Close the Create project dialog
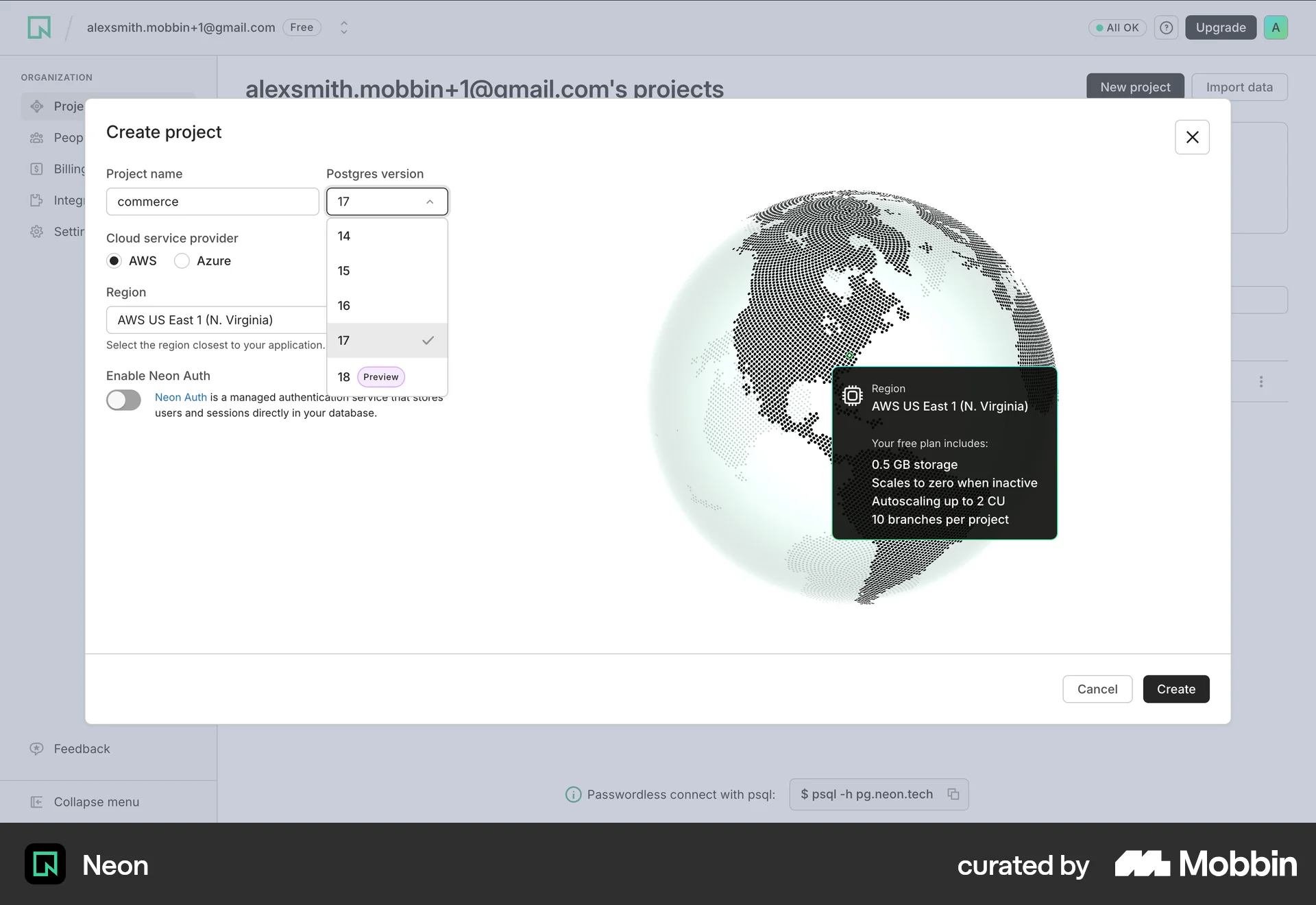The image size is (1316, 905). [1192, 137]
